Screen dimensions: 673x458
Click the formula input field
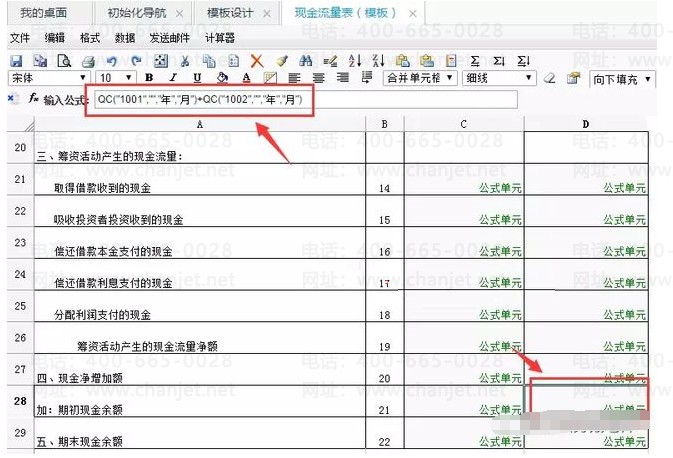[x=306, y=100]
